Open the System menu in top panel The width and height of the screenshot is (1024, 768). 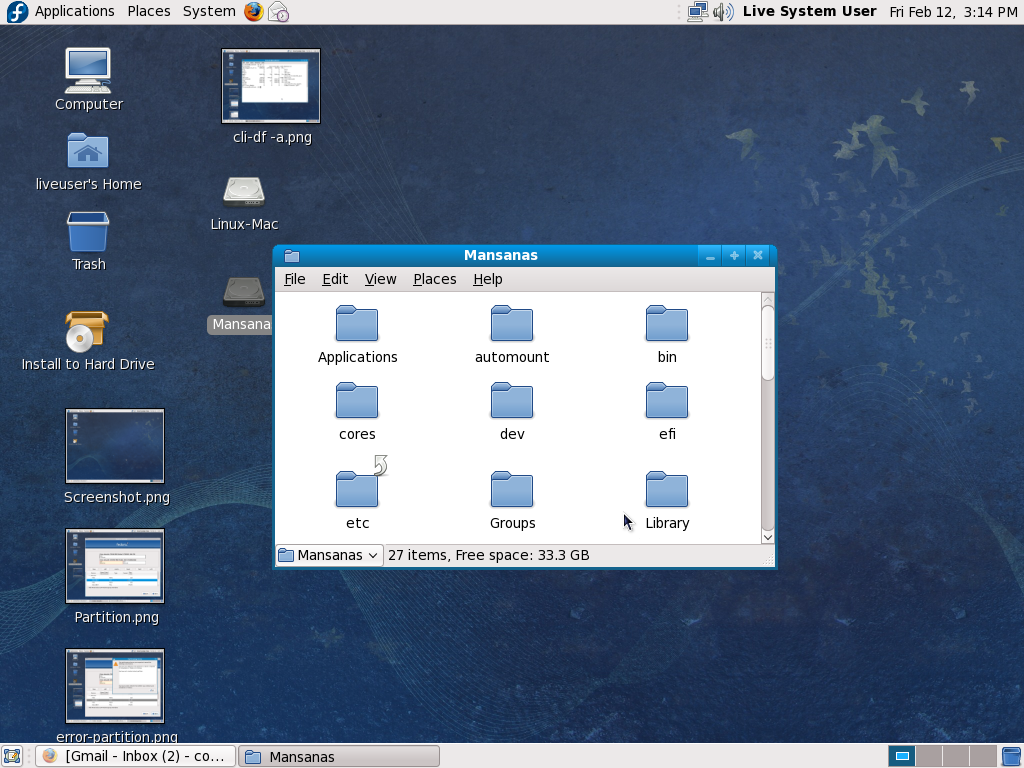[209, 11]
